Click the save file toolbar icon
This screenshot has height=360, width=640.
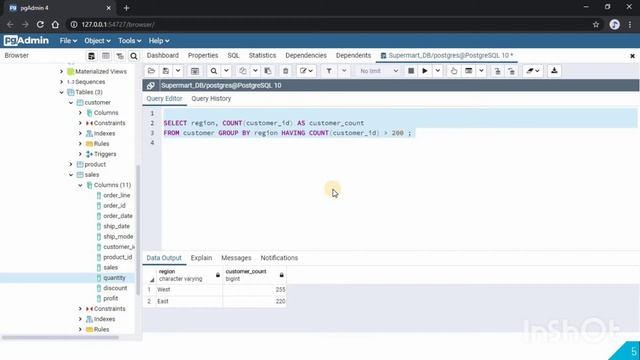click(x=166, y=71)
